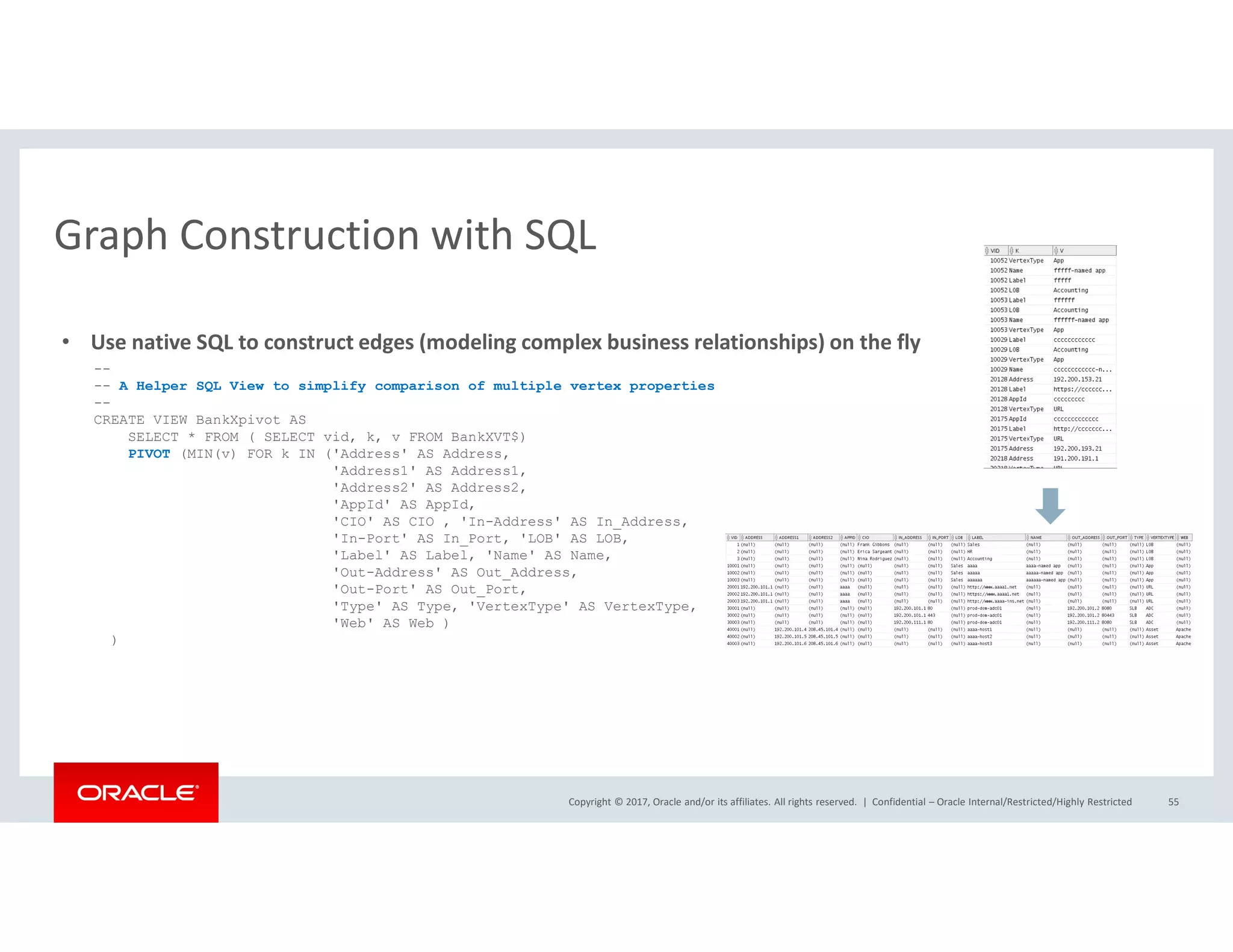The height and width of the screenshot is (952, 1233).
Task: Click the line ''Out-Address' AS Out_Address,'
Action: (x=456, y=572)
